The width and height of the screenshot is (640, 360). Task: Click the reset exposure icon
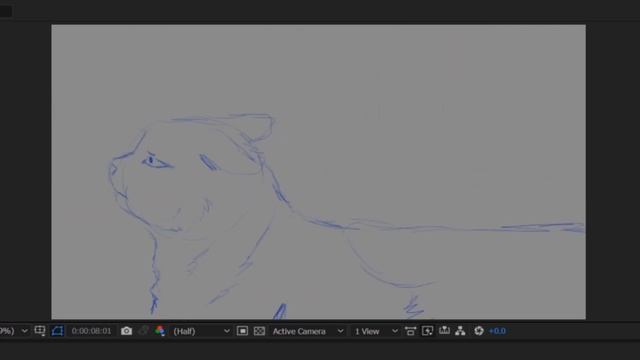pos(479,331)
